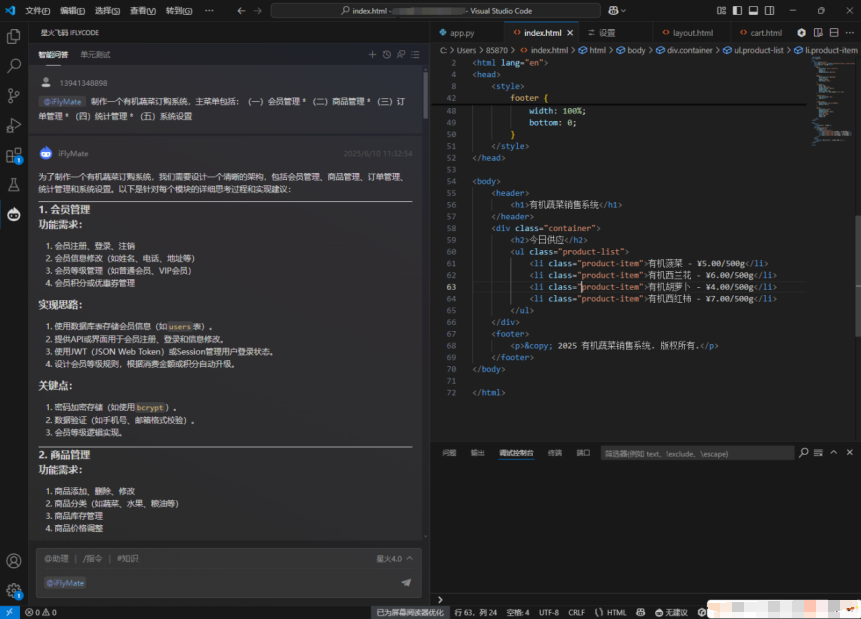The width and height of the screenshot is (861, 619).
Task: Customize layout from title bar
Action: 722,10
